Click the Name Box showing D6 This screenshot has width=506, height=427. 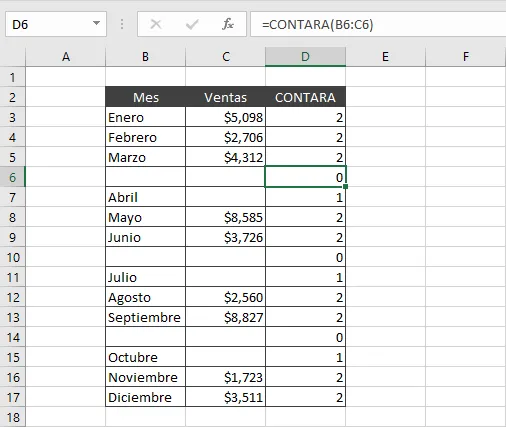click(x=56, y=24)
